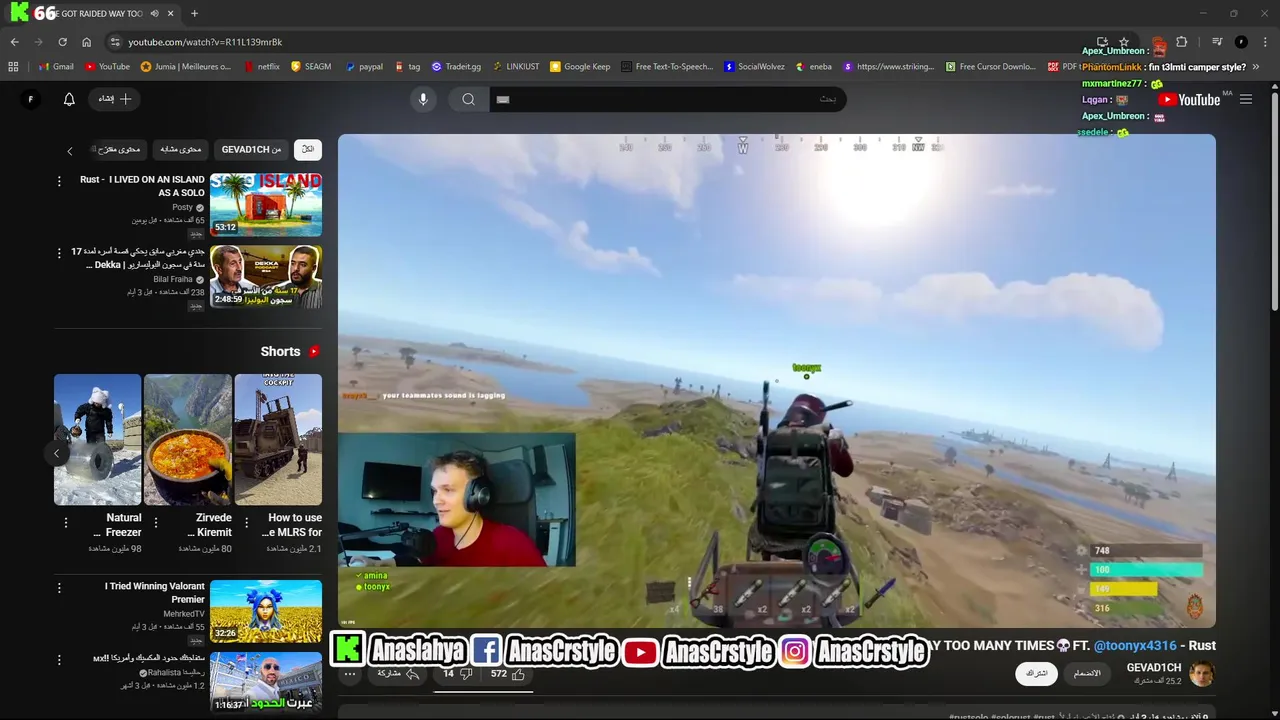Image resolution: width=1280 pixels, height=720 pixels.
Task: Open the ISLAND video thumbnail
Action: [266, 205]
